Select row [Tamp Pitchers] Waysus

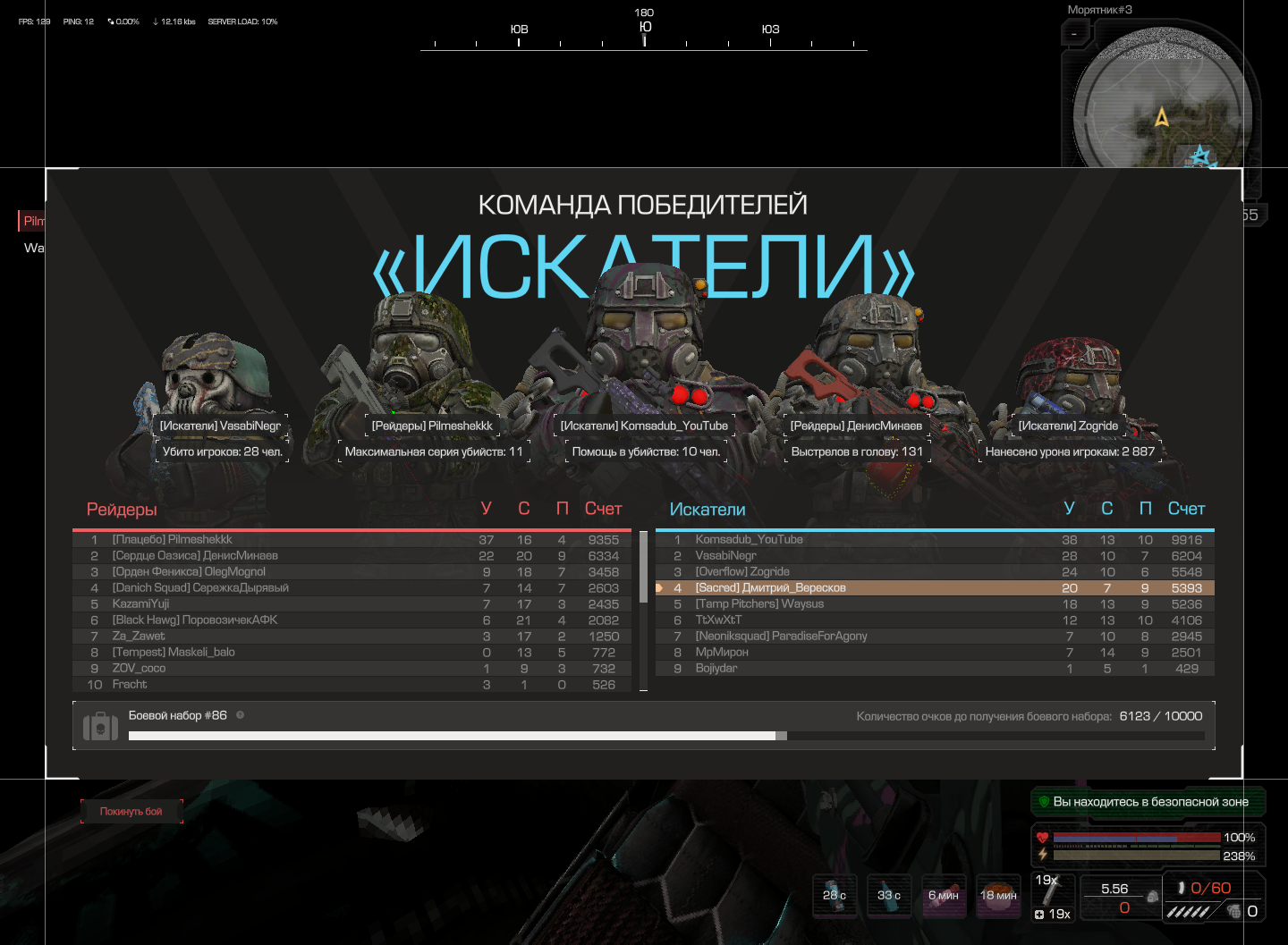click(935, 604)
